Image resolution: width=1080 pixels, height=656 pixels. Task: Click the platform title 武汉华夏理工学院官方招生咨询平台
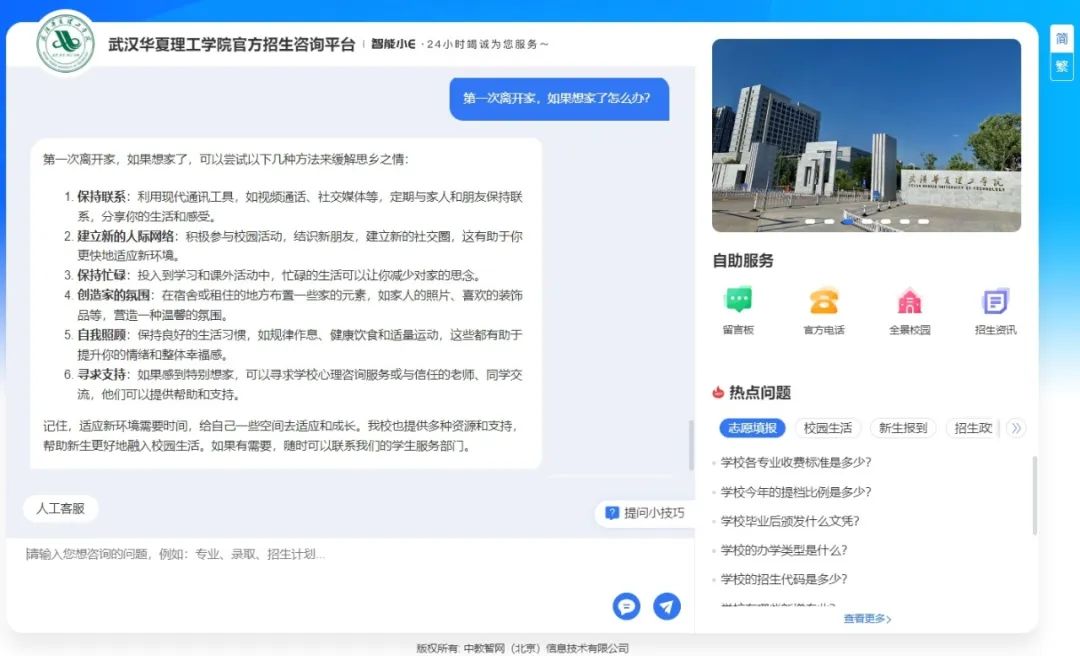coord(231,45)
